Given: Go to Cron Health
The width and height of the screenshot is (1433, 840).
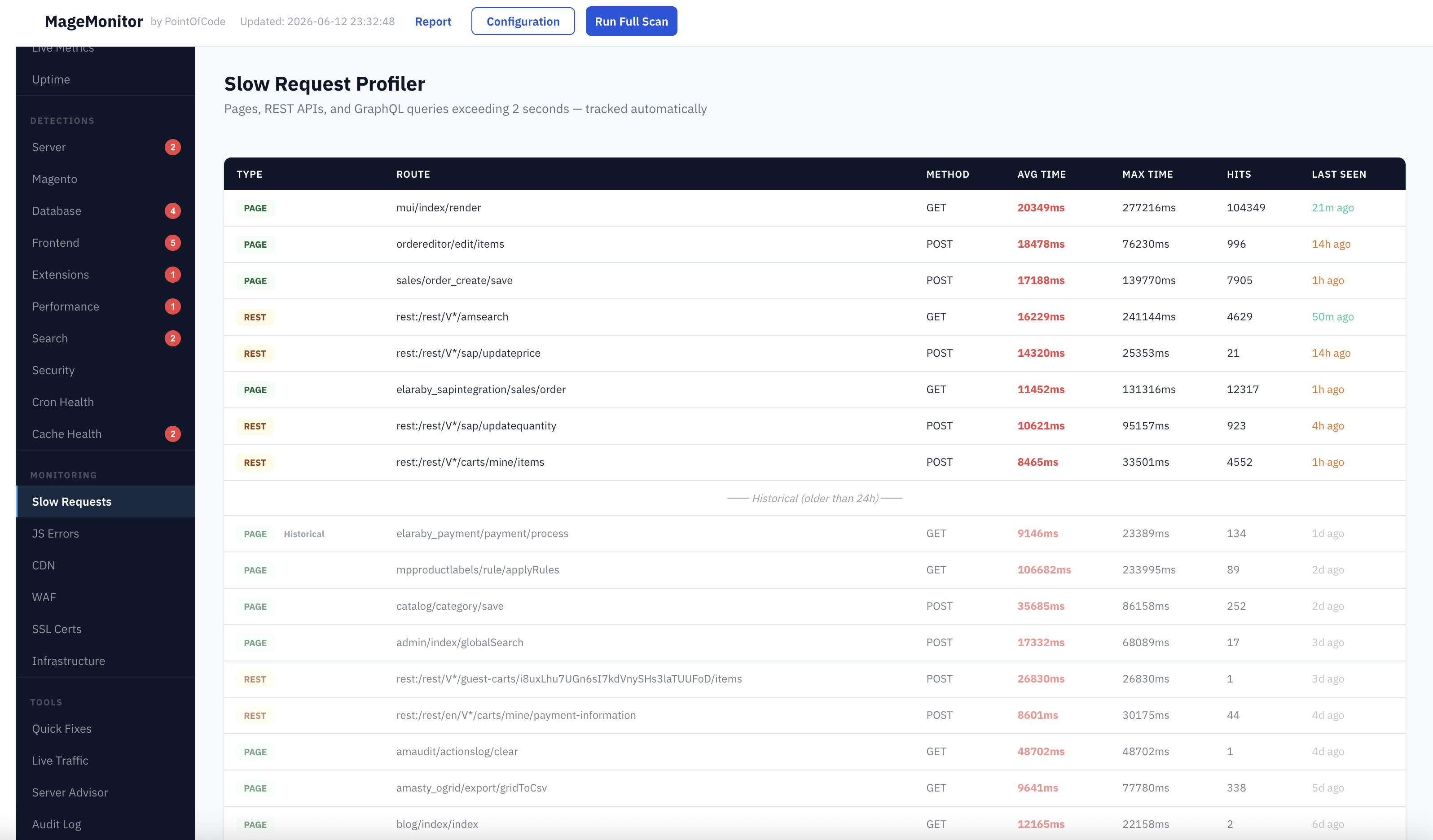Looking at the screenshot, I should [106, 402].
